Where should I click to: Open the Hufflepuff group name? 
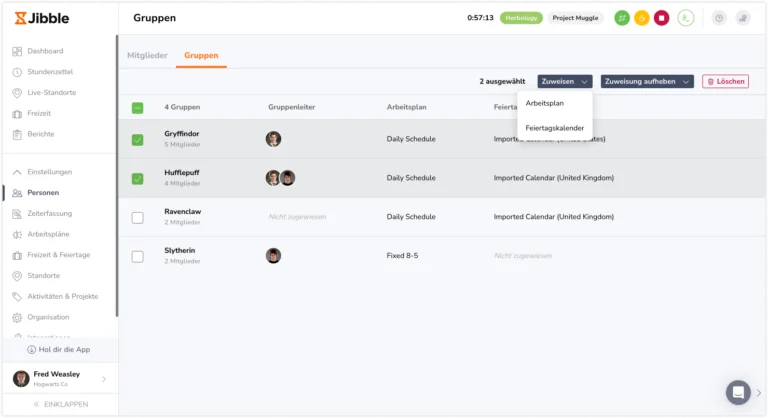[182, 173]
